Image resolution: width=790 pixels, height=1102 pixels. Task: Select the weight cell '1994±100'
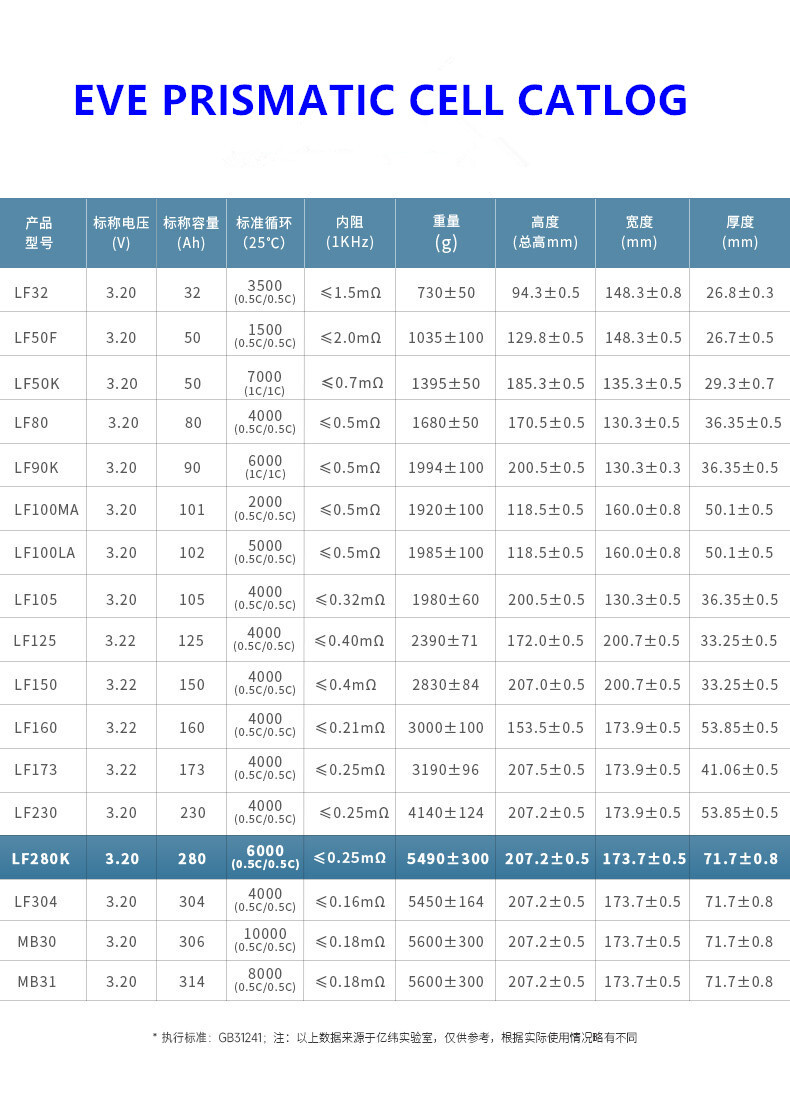(446, 467)
